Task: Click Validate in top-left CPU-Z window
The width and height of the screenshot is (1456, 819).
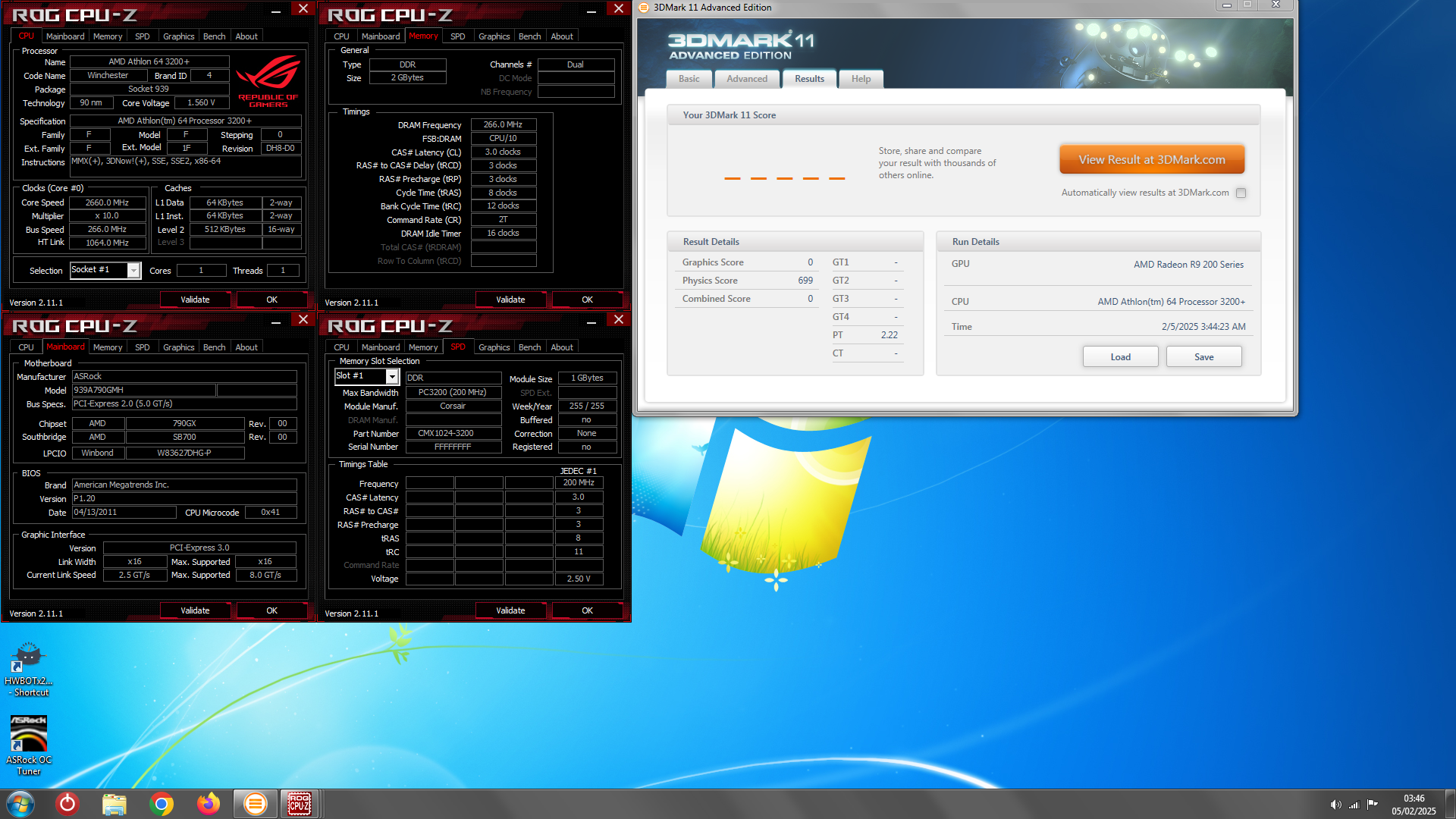Action: (195, 300)
